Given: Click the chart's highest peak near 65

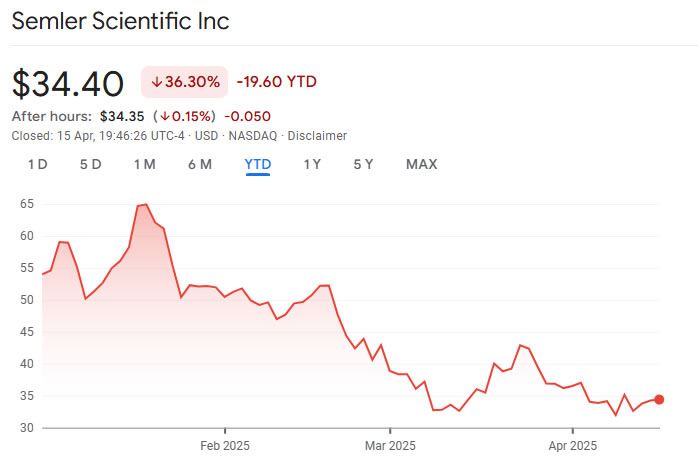Looking at the screenshot, I should coord(145,205).
